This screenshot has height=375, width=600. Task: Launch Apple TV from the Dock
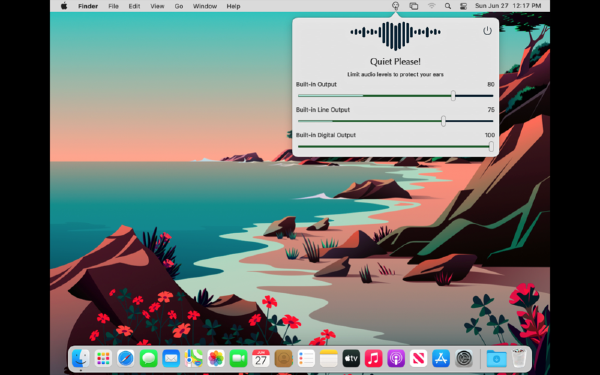click(x=351, y=359)
